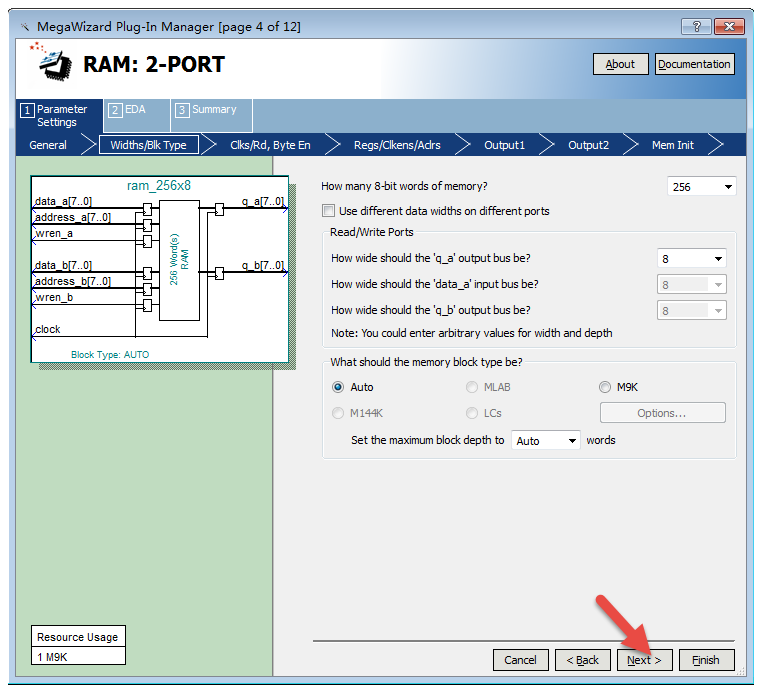Select the M144K memory block type

(x=338, y=413)
